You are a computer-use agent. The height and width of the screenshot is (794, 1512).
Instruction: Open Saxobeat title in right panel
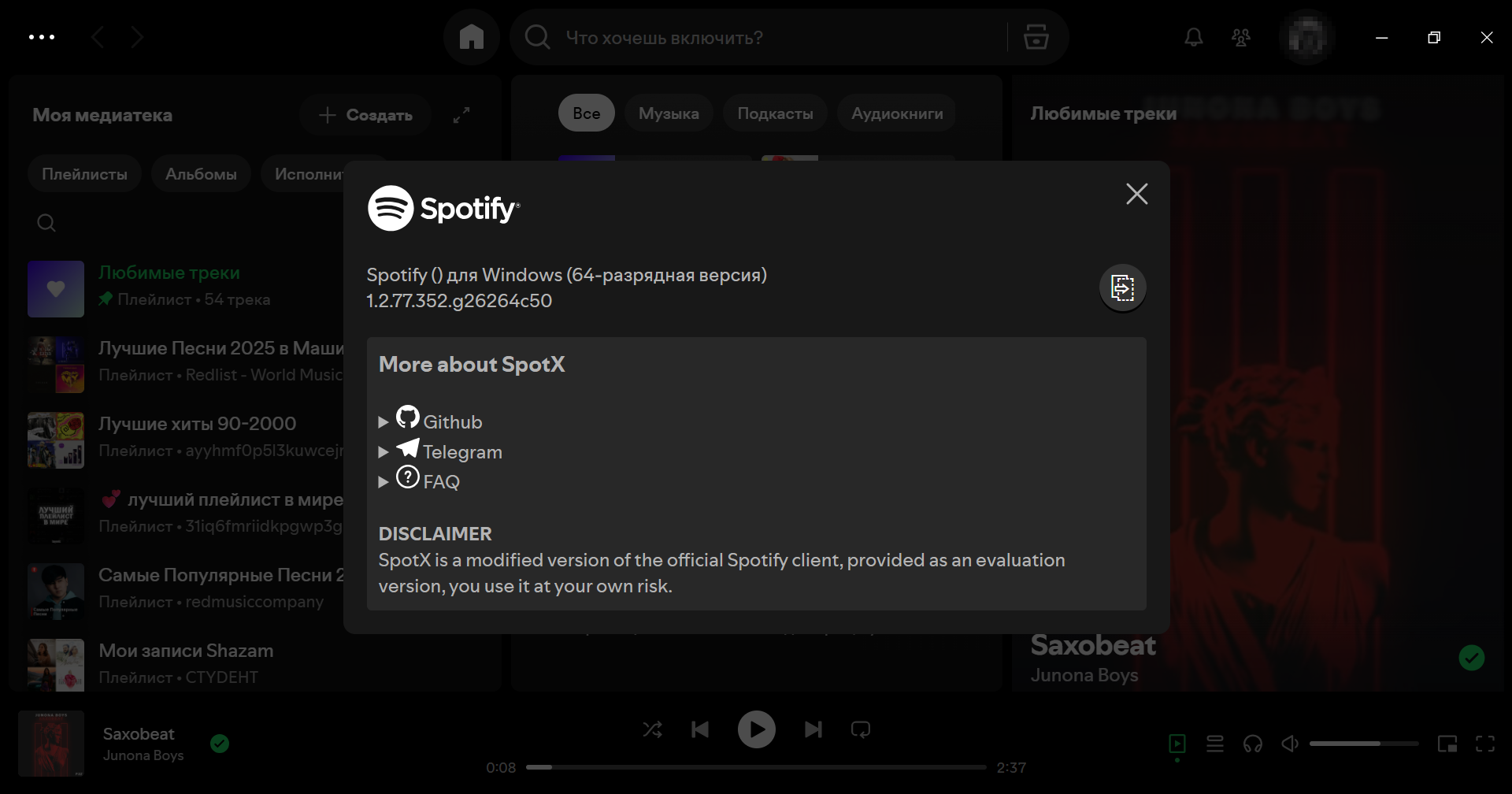[1093, 645]
